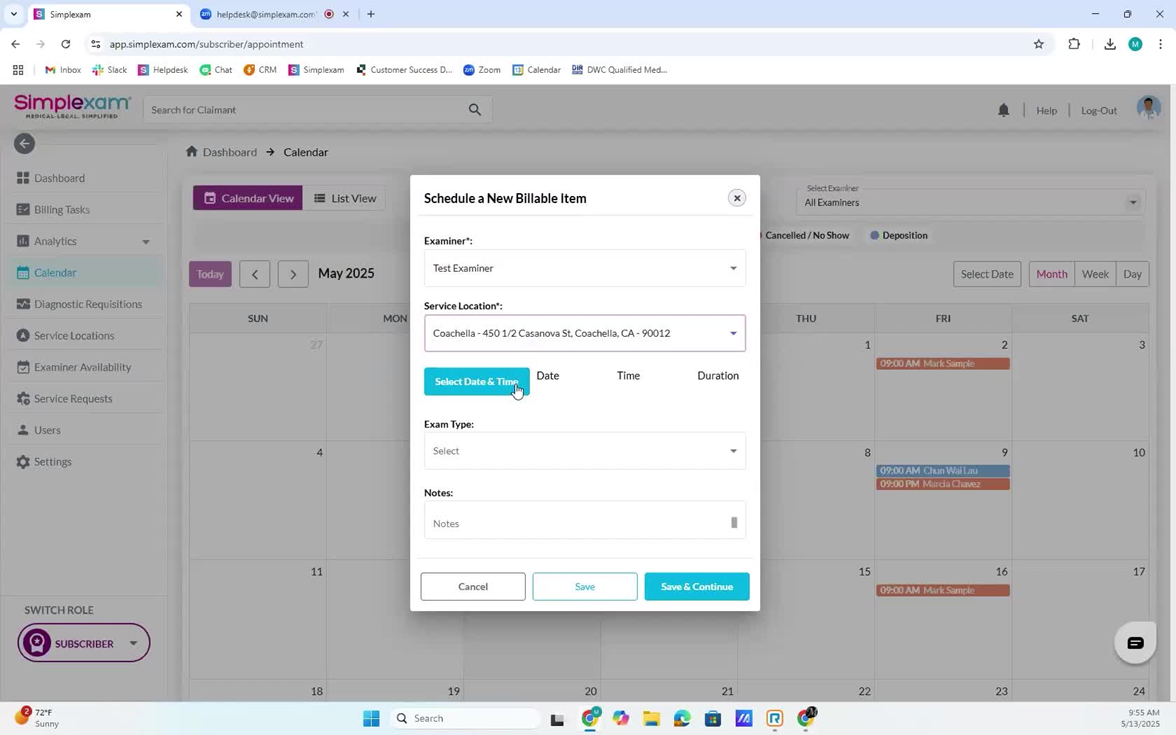Click the Dashboard breadcrumb link
This screenshot has height=735, width=1176.
(x=230, y=152)
